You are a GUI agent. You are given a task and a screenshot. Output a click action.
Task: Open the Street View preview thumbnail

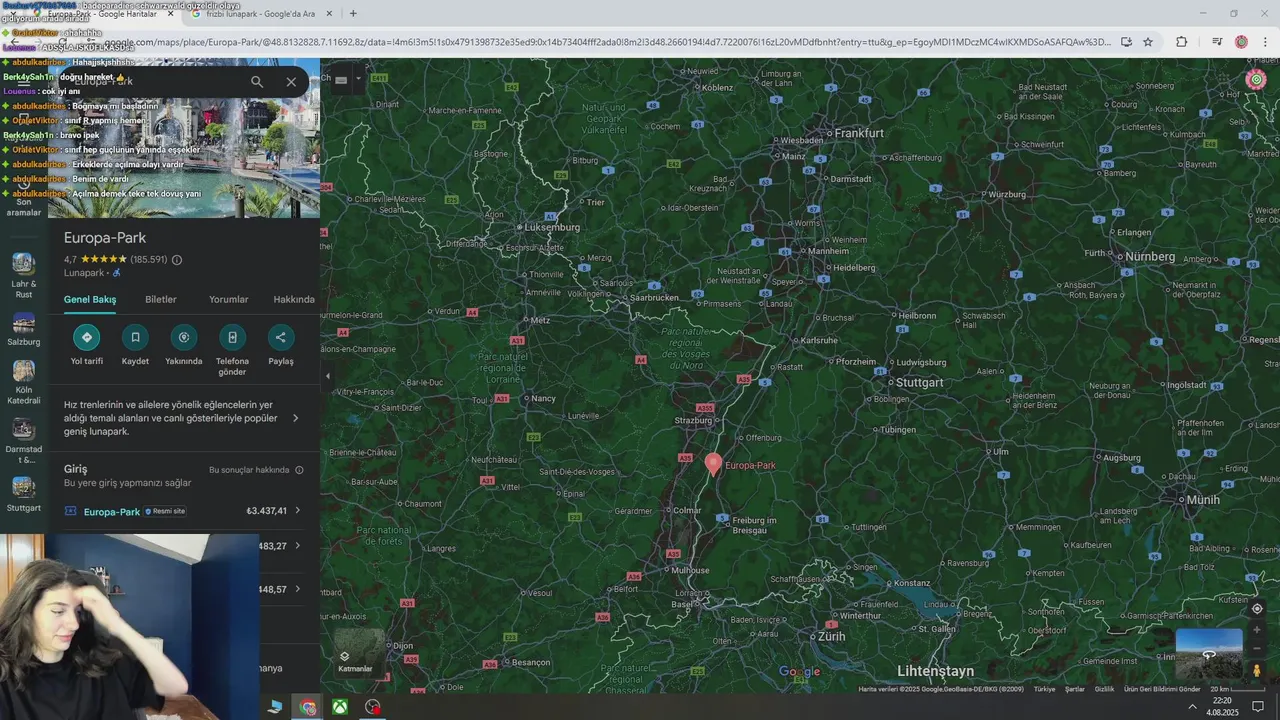tap(1209, 654)
